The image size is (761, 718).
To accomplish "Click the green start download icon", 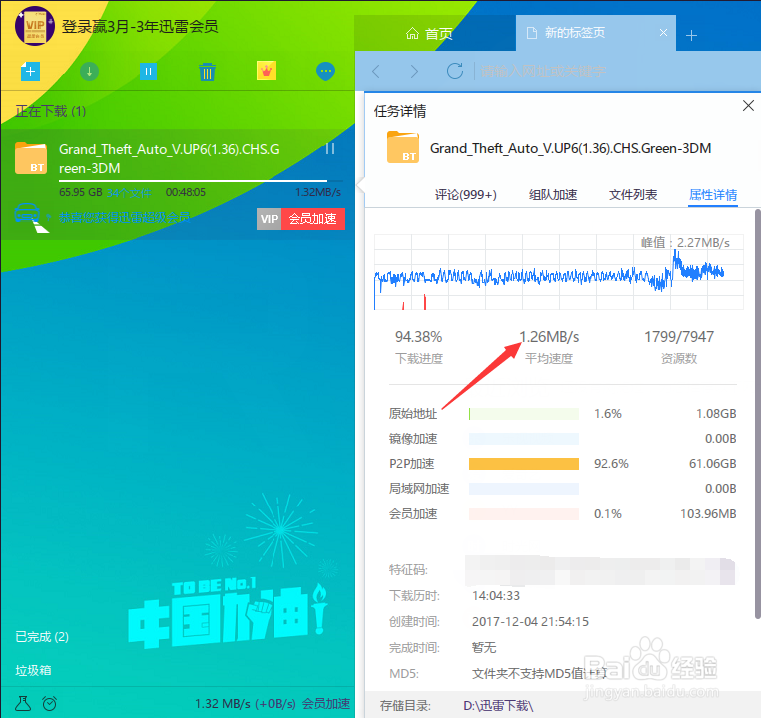I will pos(89,72).
